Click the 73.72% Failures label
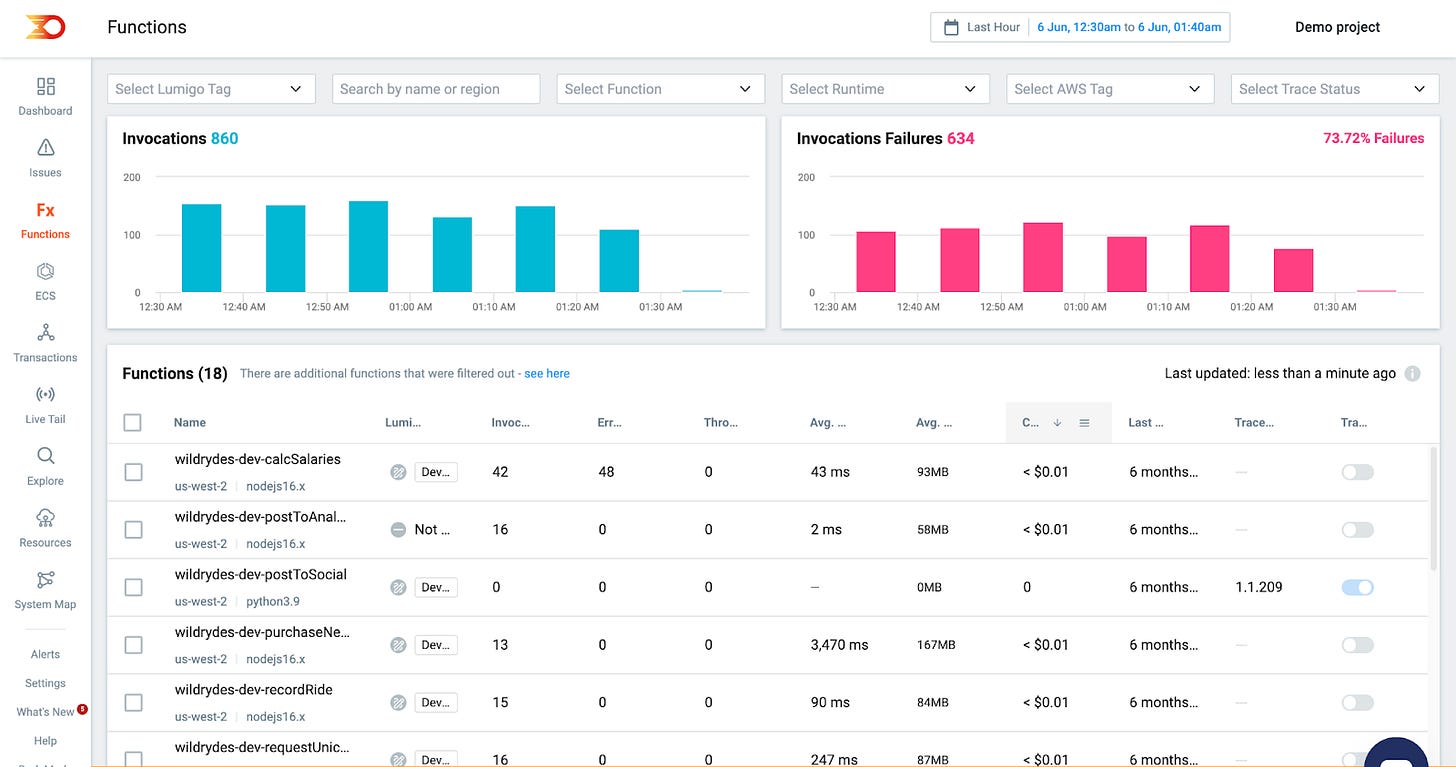This screenshot has height=767, width=1456. (1373, 139)
